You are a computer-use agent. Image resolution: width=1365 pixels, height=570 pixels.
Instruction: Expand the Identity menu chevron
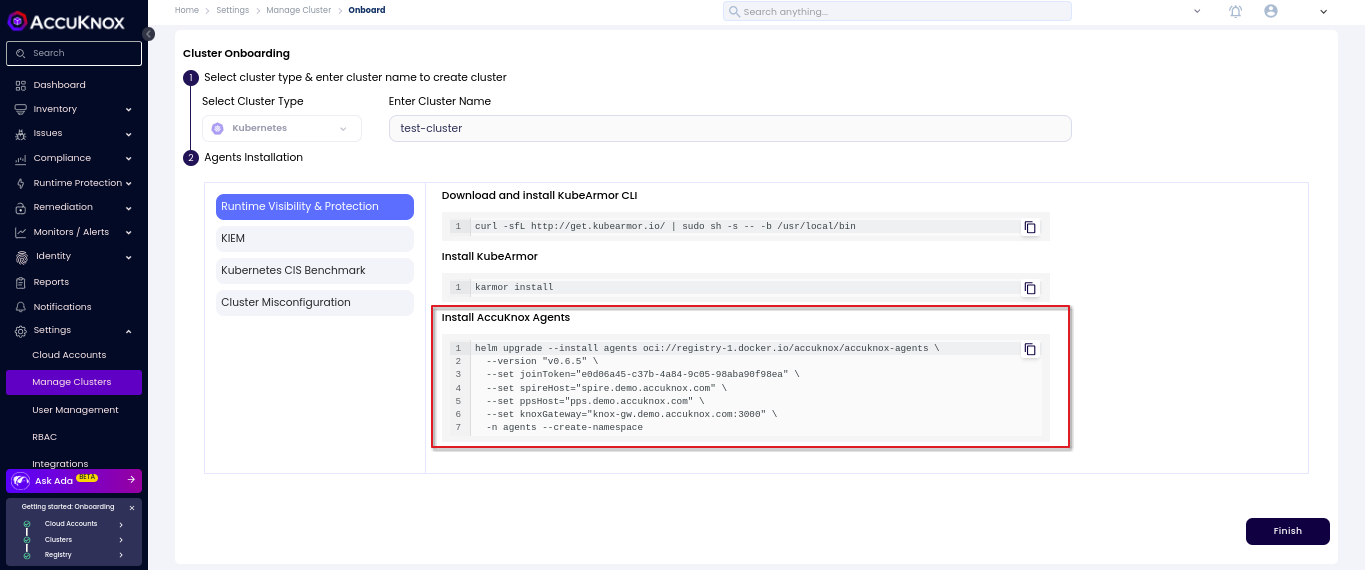(129, 258)
